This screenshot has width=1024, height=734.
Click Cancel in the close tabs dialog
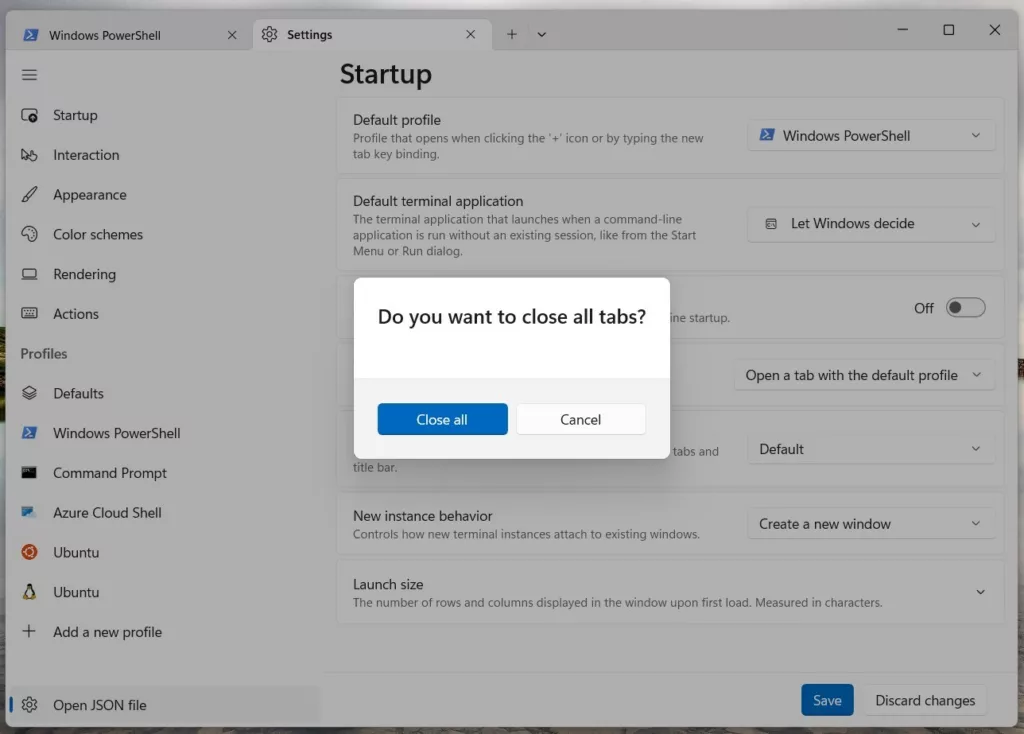coord(581,419)
